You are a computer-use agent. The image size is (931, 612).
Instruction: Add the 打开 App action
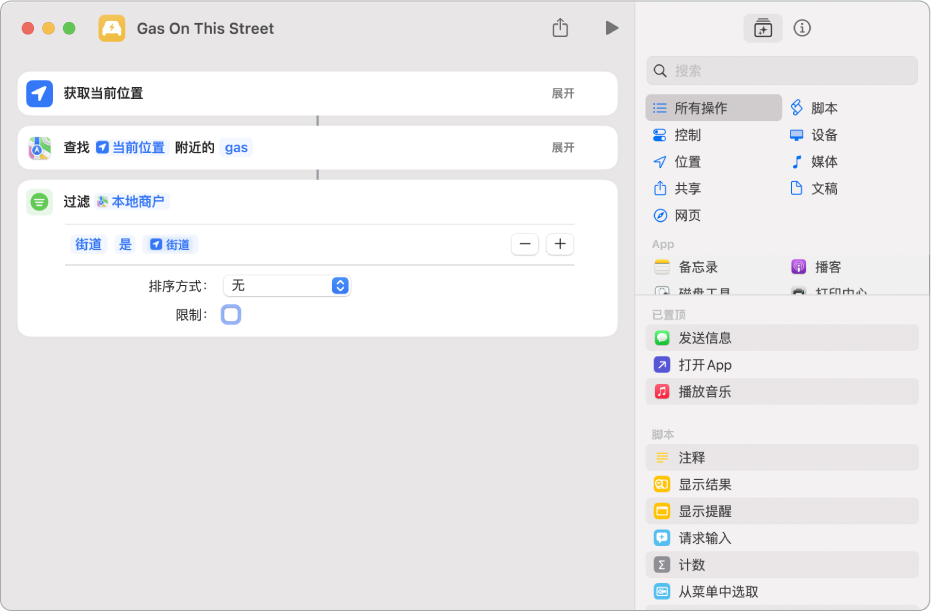pos(782,364)
